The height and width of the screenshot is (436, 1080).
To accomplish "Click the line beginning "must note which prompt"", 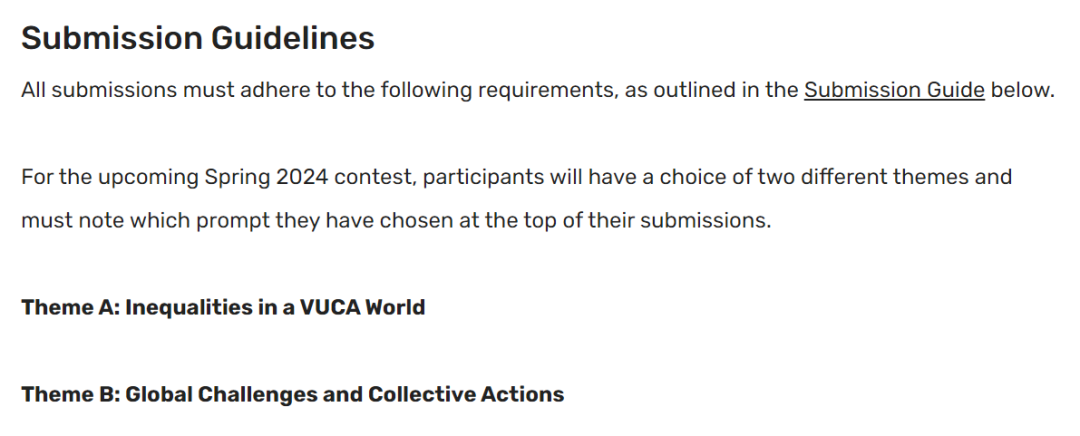I will coord(396,220).
